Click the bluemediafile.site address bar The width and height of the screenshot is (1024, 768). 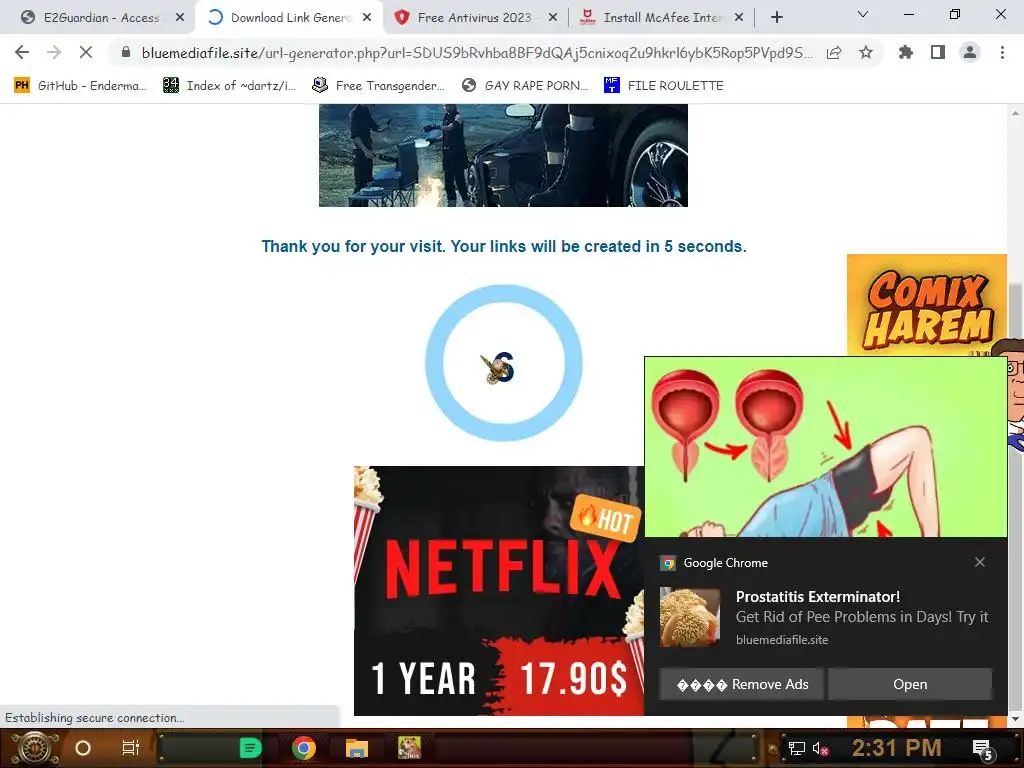(x=477, y=53)
